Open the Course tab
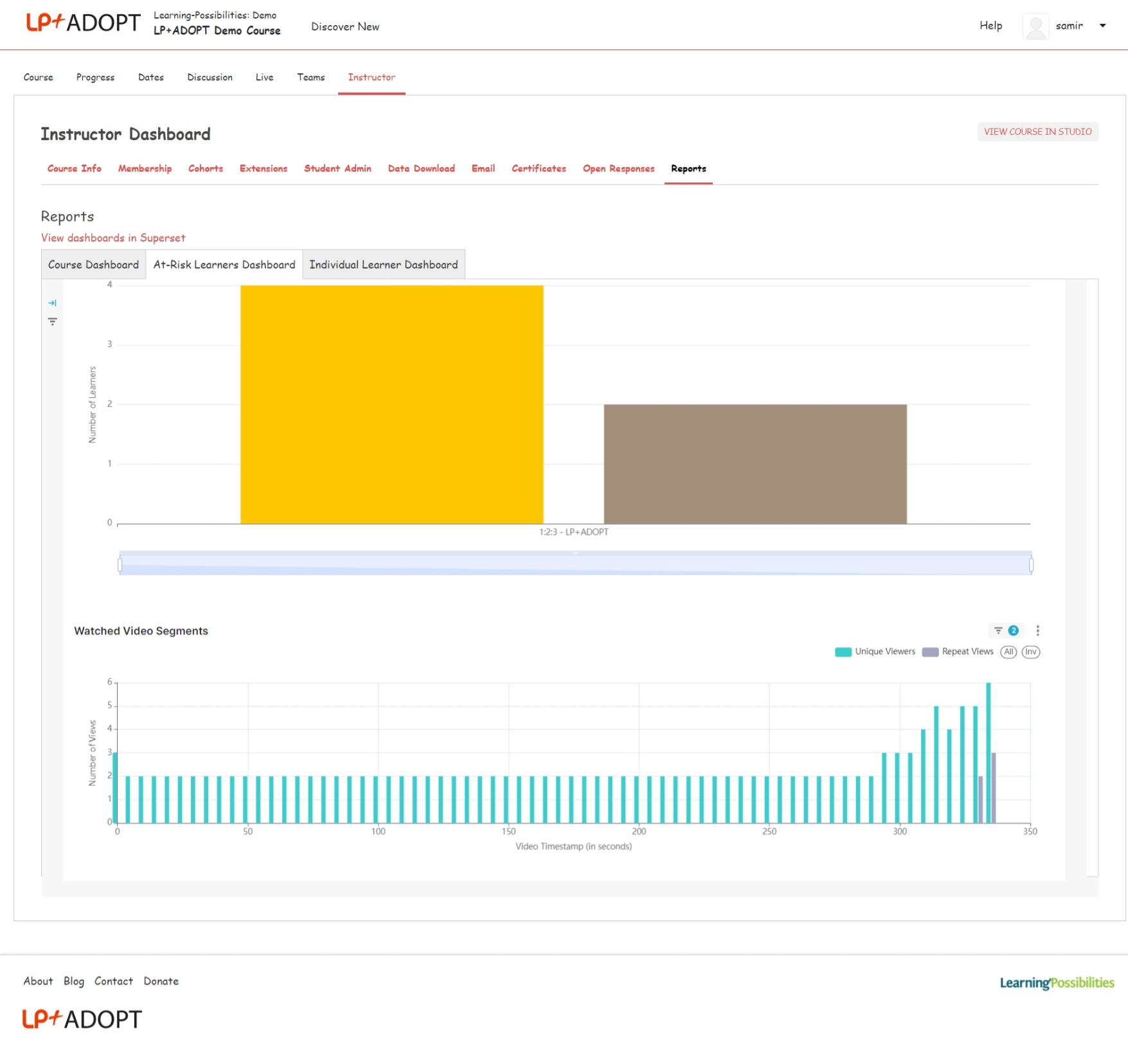1128x1064 pixels. [x=39, y=77]
